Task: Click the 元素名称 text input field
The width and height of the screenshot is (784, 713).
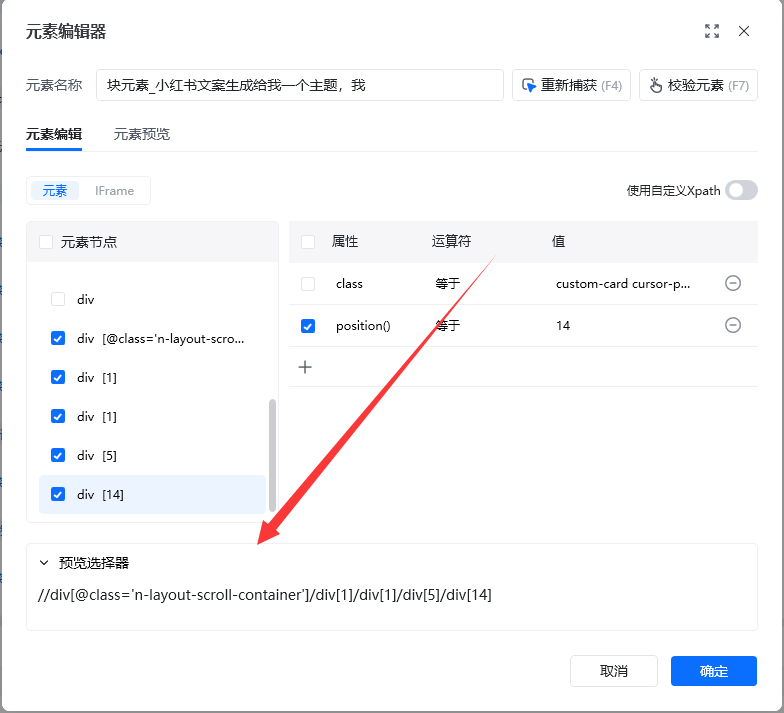Action: [300, 85]
